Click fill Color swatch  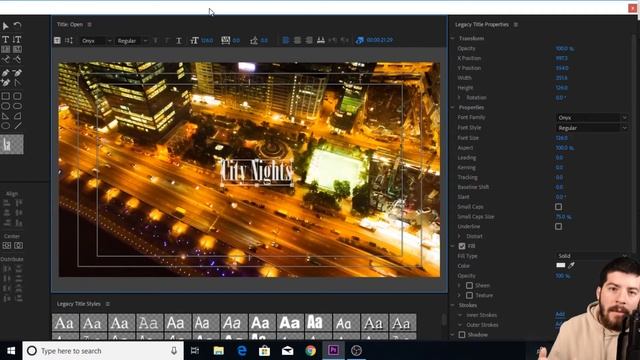tap(561, 265)
